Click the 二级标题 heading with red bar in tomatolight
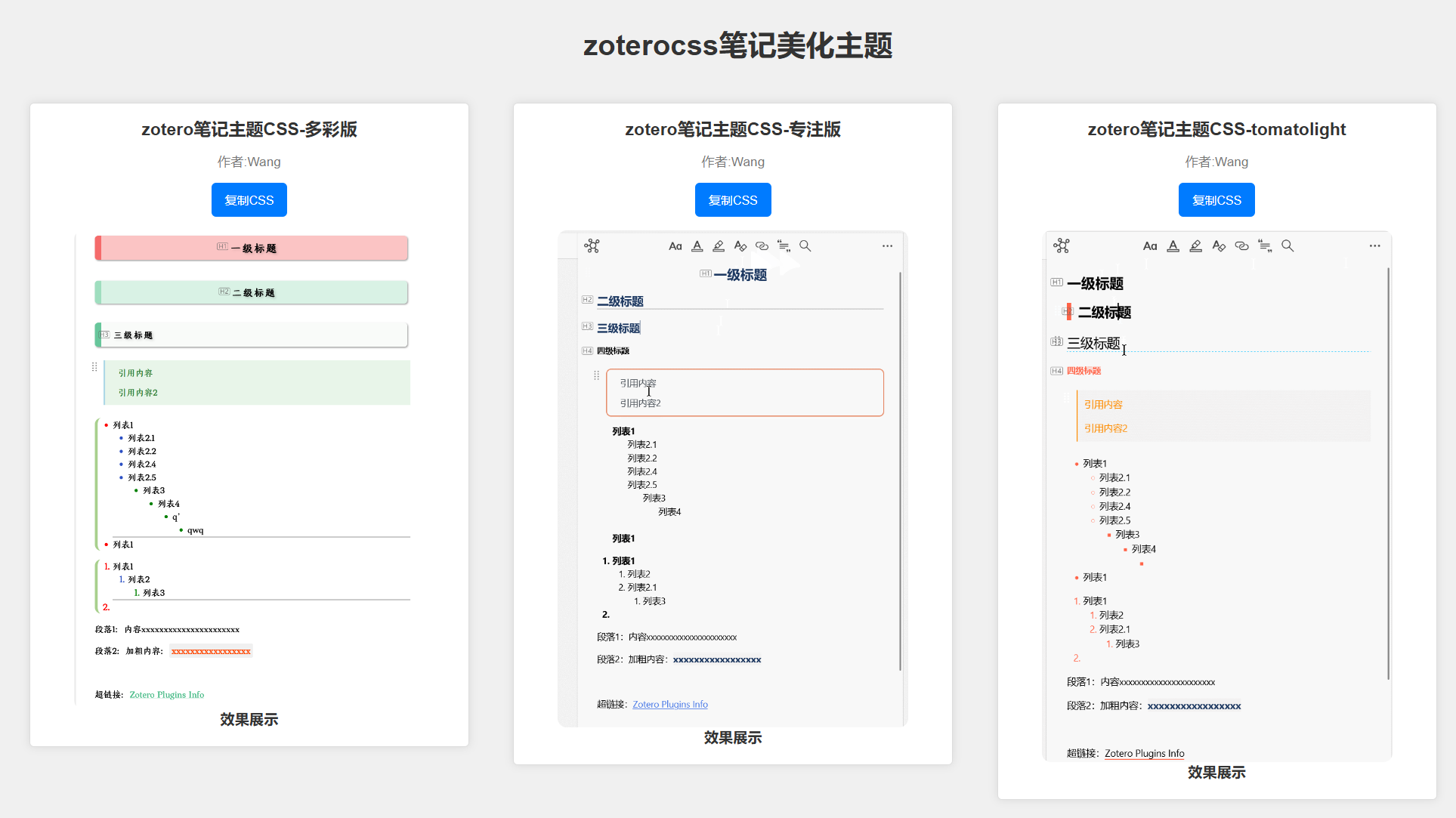Screen dimensions: 1456x818 (1104, 312)
